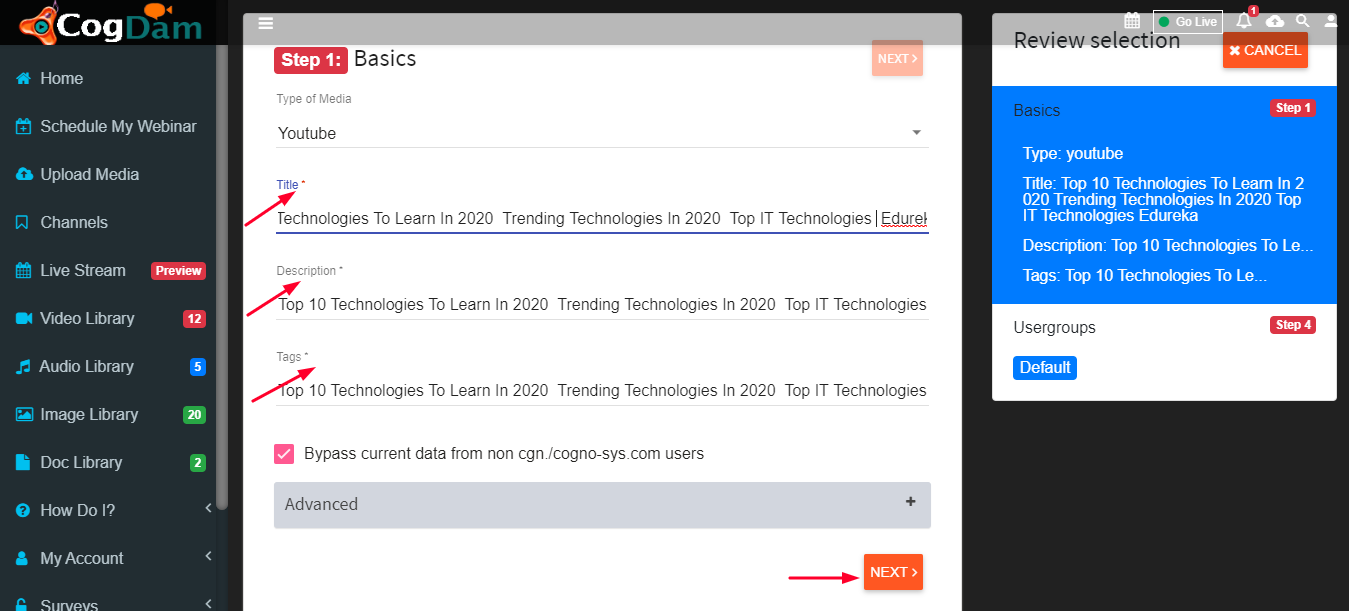Expand the My Account submenu
1349x611 pixels.
coord(114,558)
